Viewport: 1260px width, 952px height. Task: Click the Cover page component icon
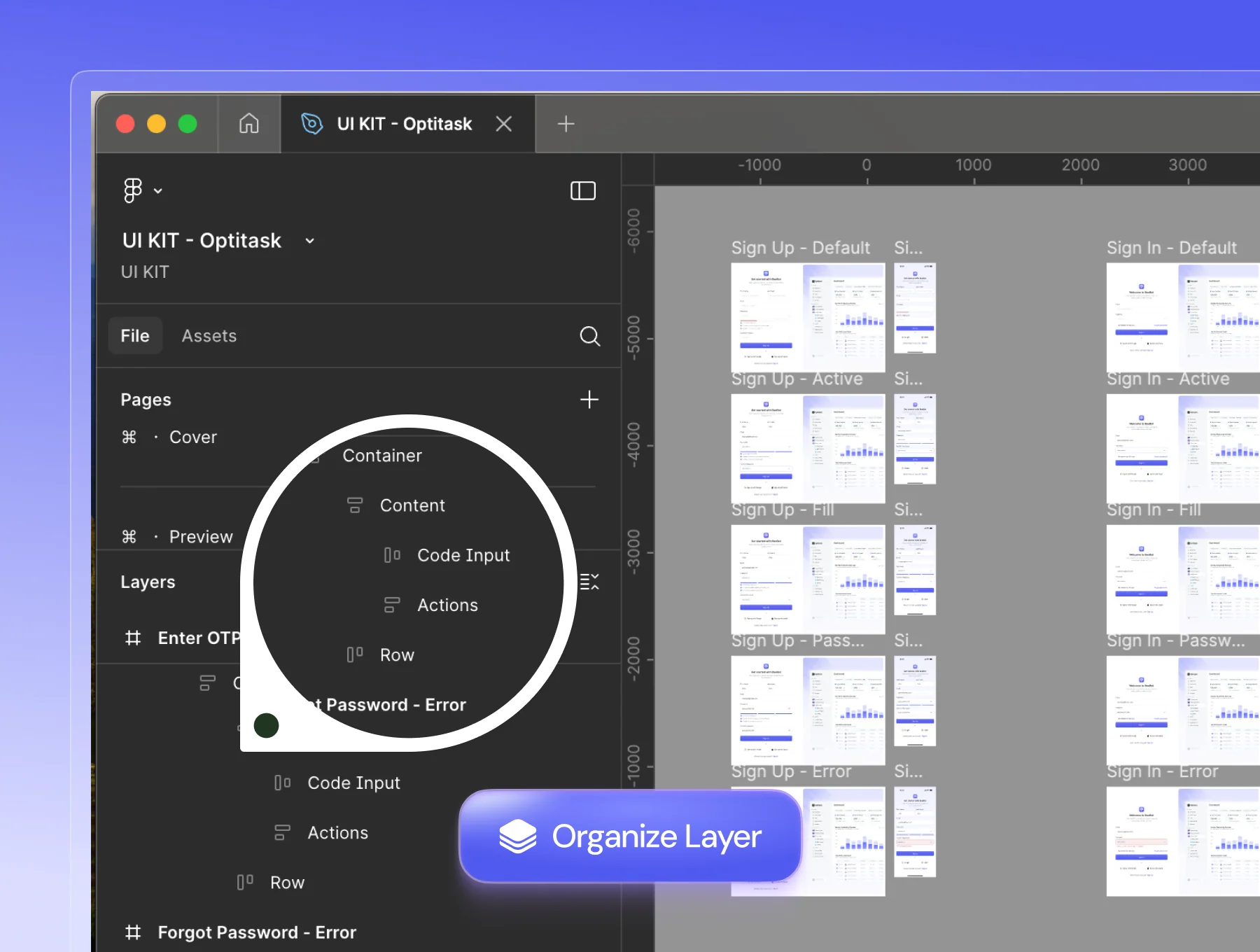(x=129, y=437)
